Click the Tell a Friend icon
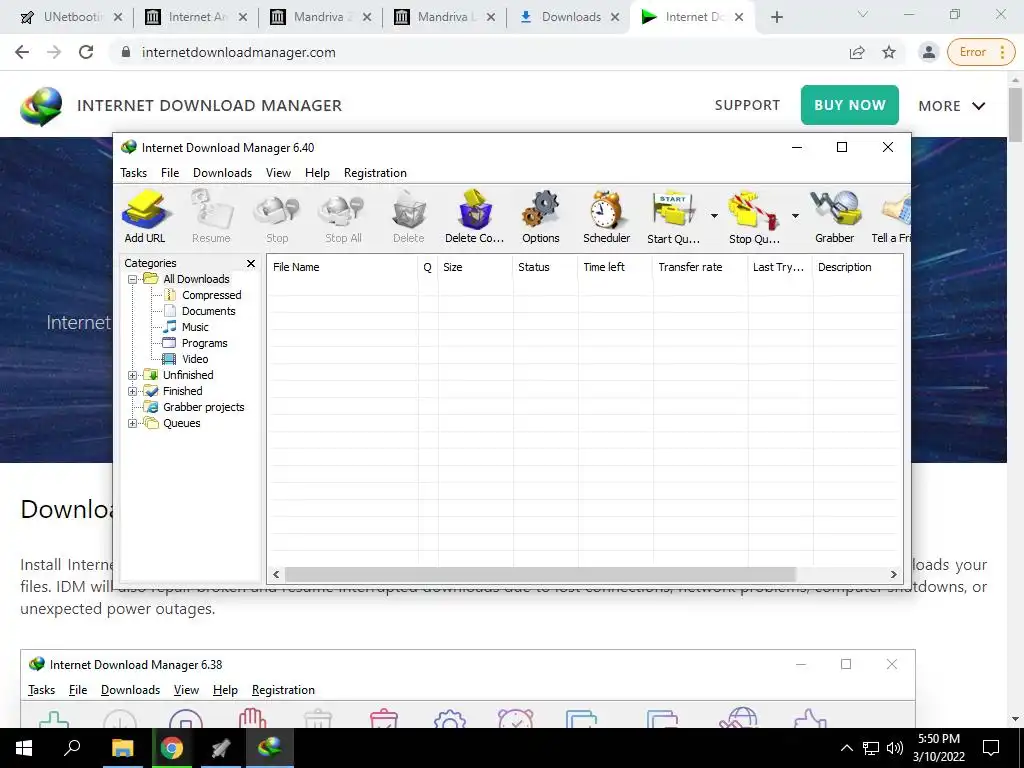 click(891, 217)
